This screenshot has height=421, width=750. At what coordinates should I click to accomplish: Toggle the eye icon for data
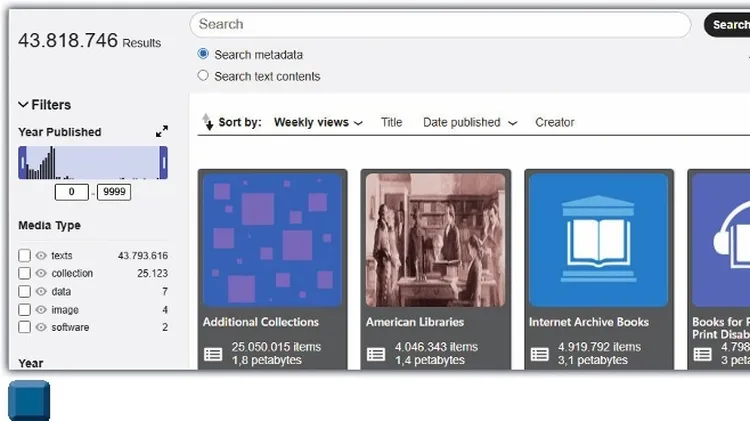tap(41, 291)
